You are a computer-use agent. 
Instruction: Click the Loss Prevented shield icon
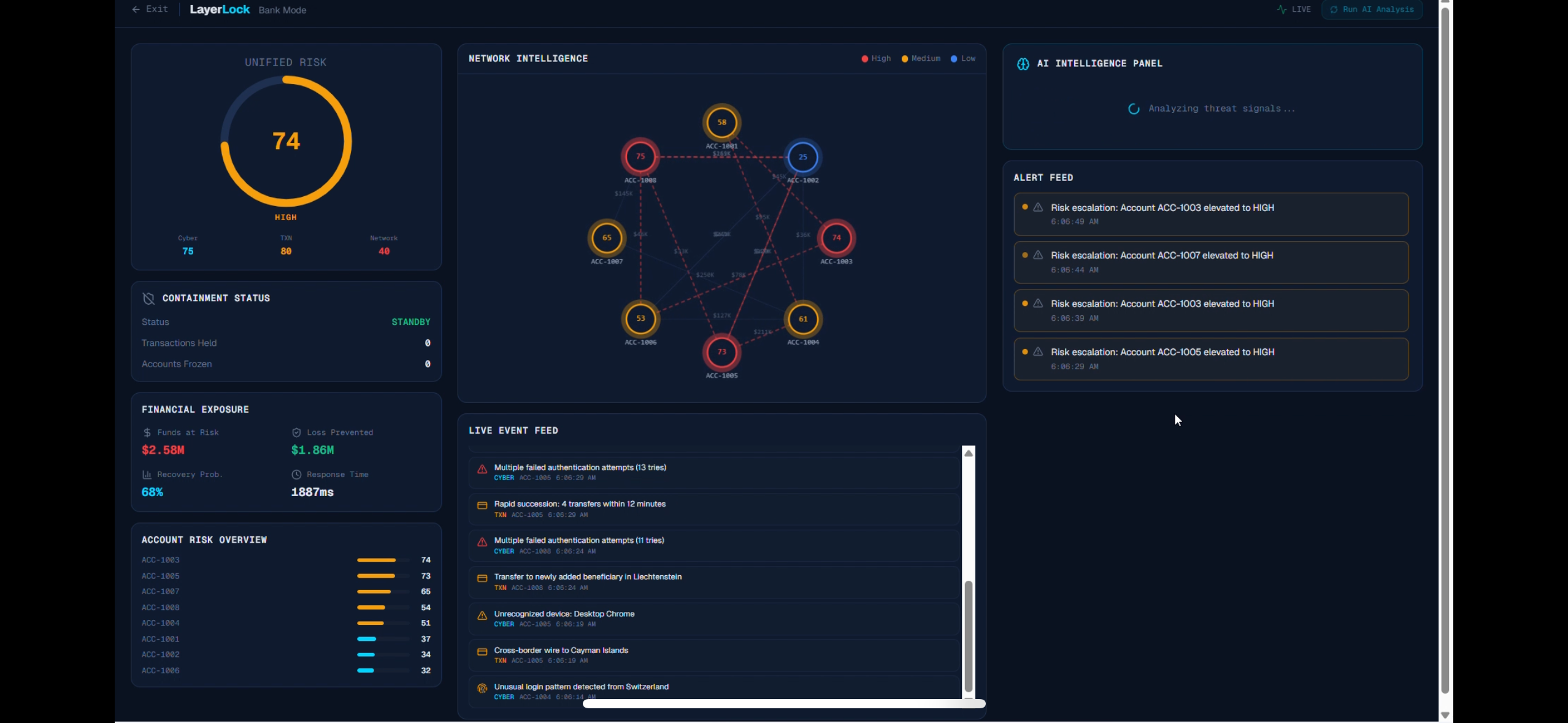(296, 432)
